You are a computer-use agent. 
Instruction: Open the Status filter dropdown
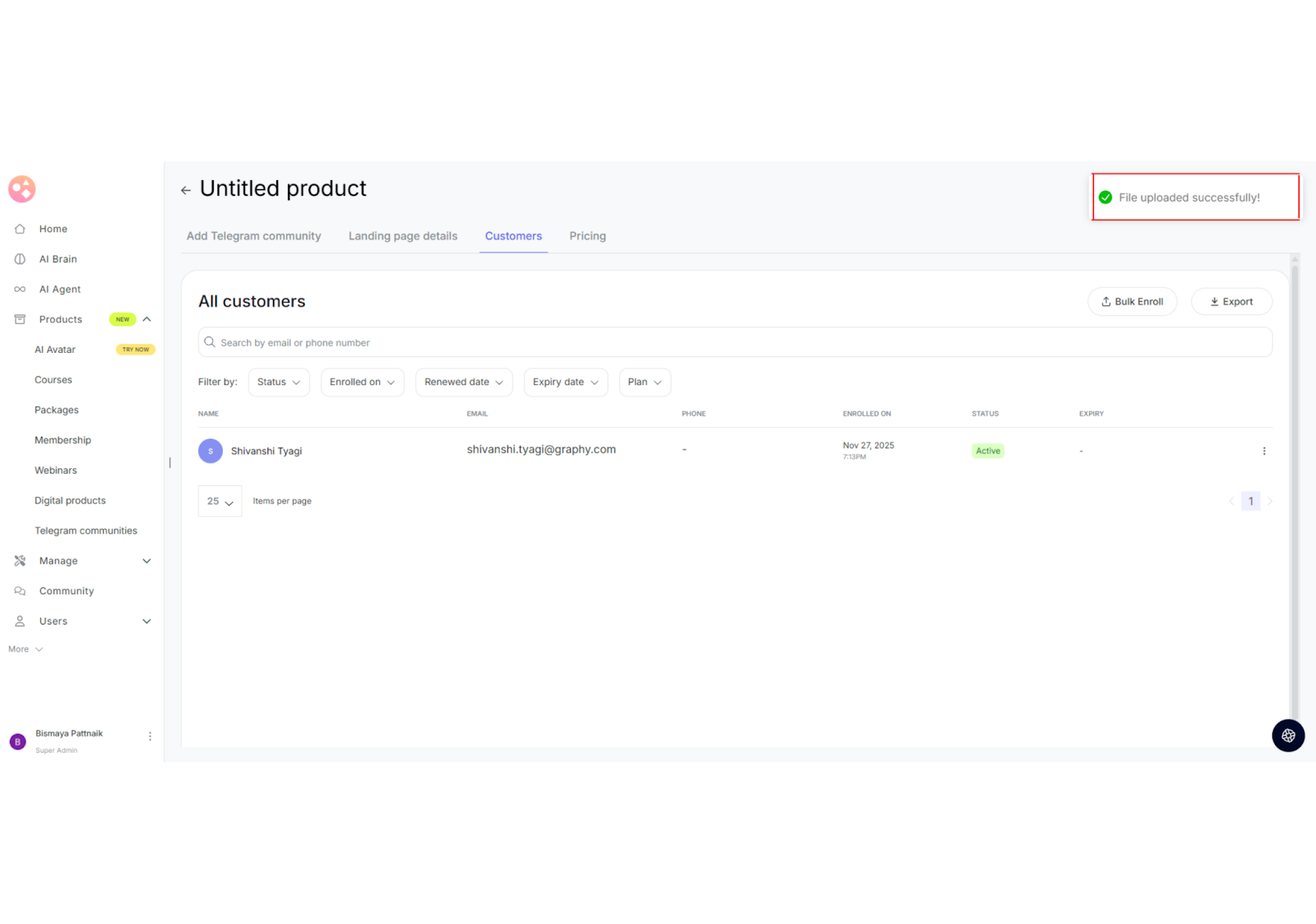pyautogui.click(x=278, y=382)
